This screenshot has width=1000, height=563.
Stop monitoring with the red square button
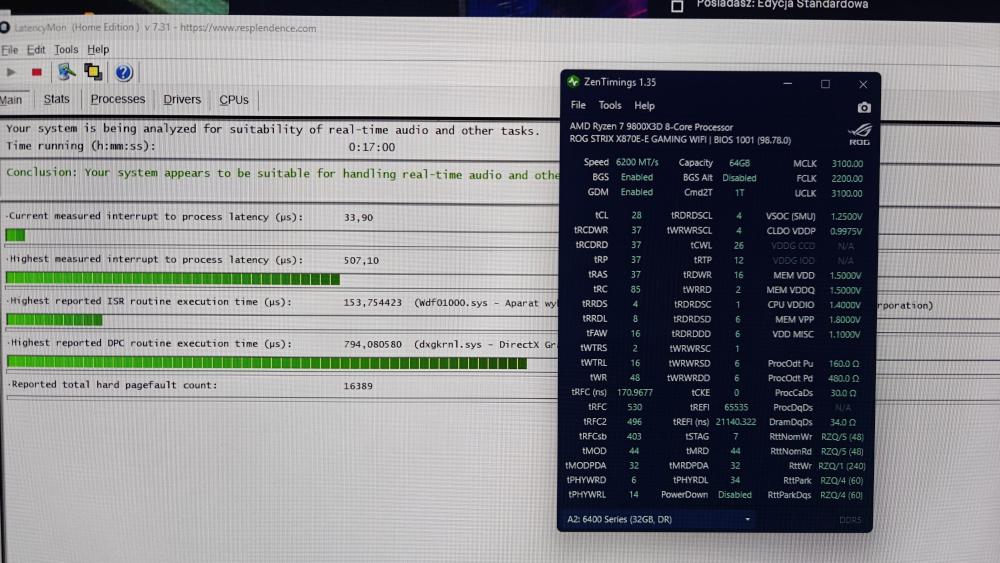37,72
